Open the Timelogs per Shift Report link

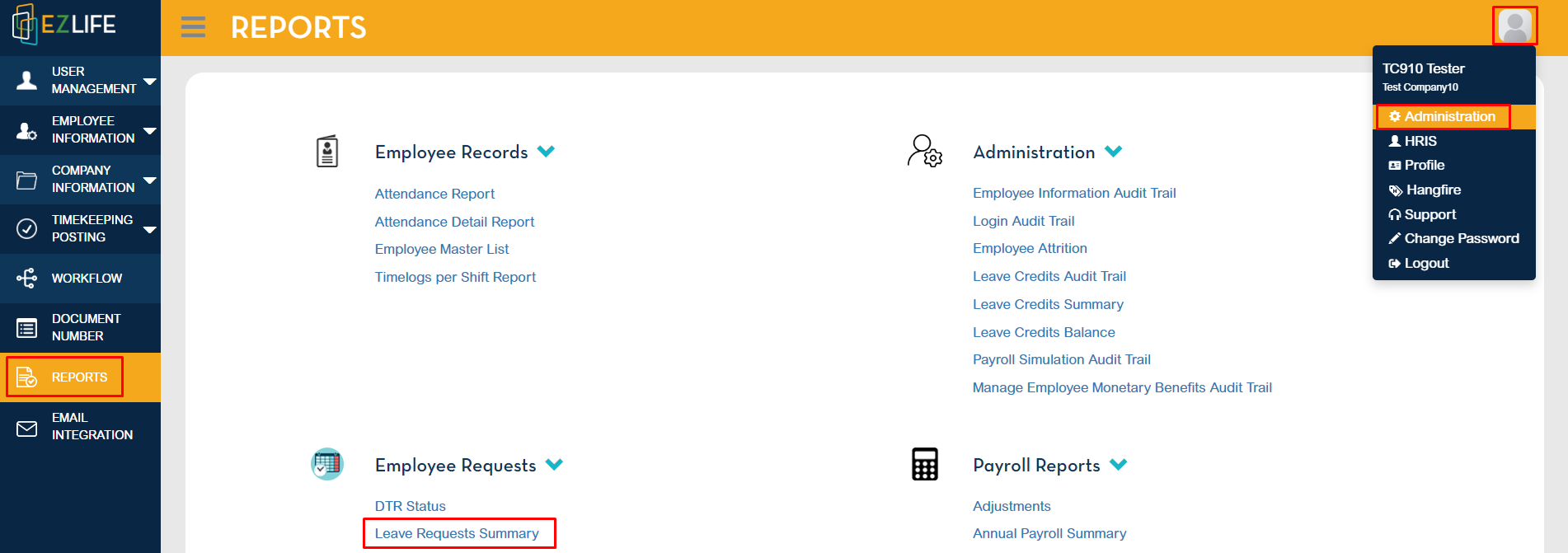click(455, 277)
